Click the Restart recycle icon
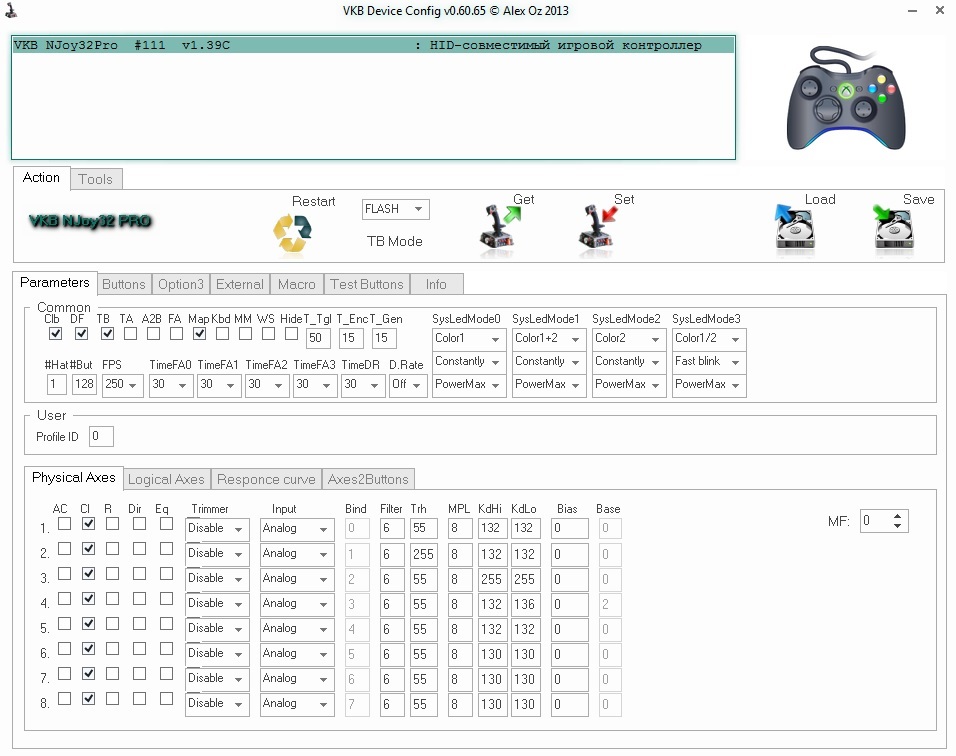The width and height of the screenshot is (956, 756). (x=292, y=233)
